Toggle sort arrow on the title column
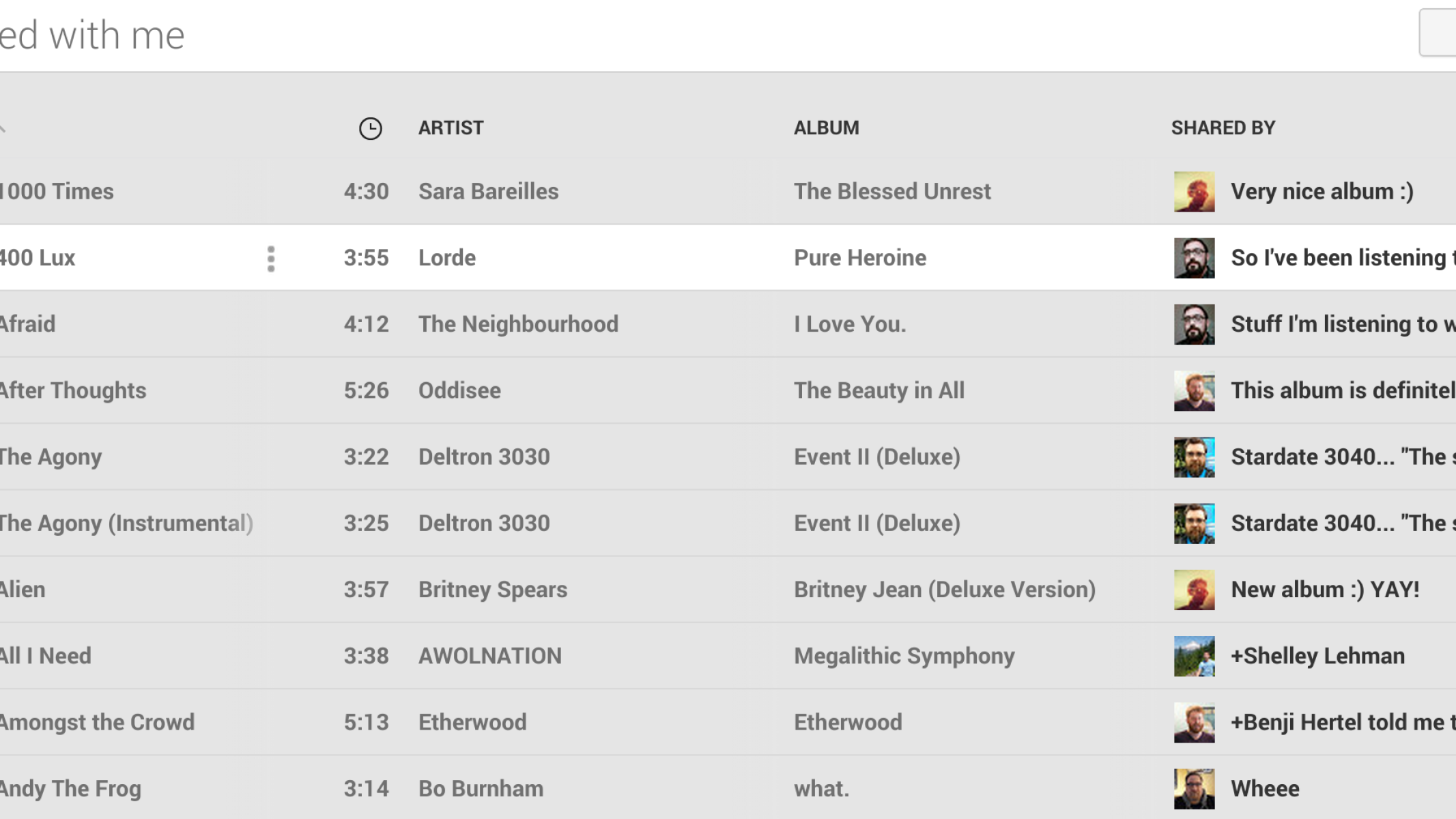The image size is (1456, 819). (x=3, y=128)
